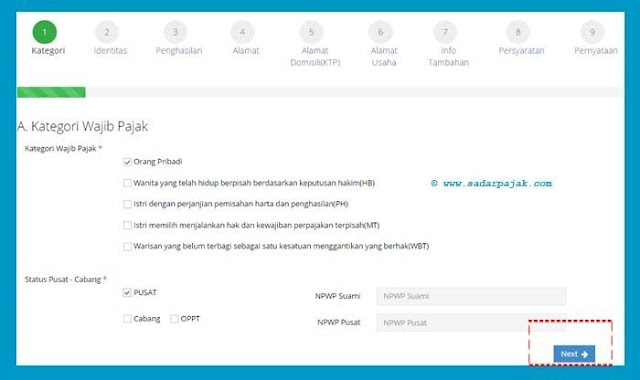Select step 9 Pernyataan circle
The height and width of the screenshot is (380, 640).
(x=592, y=32)
